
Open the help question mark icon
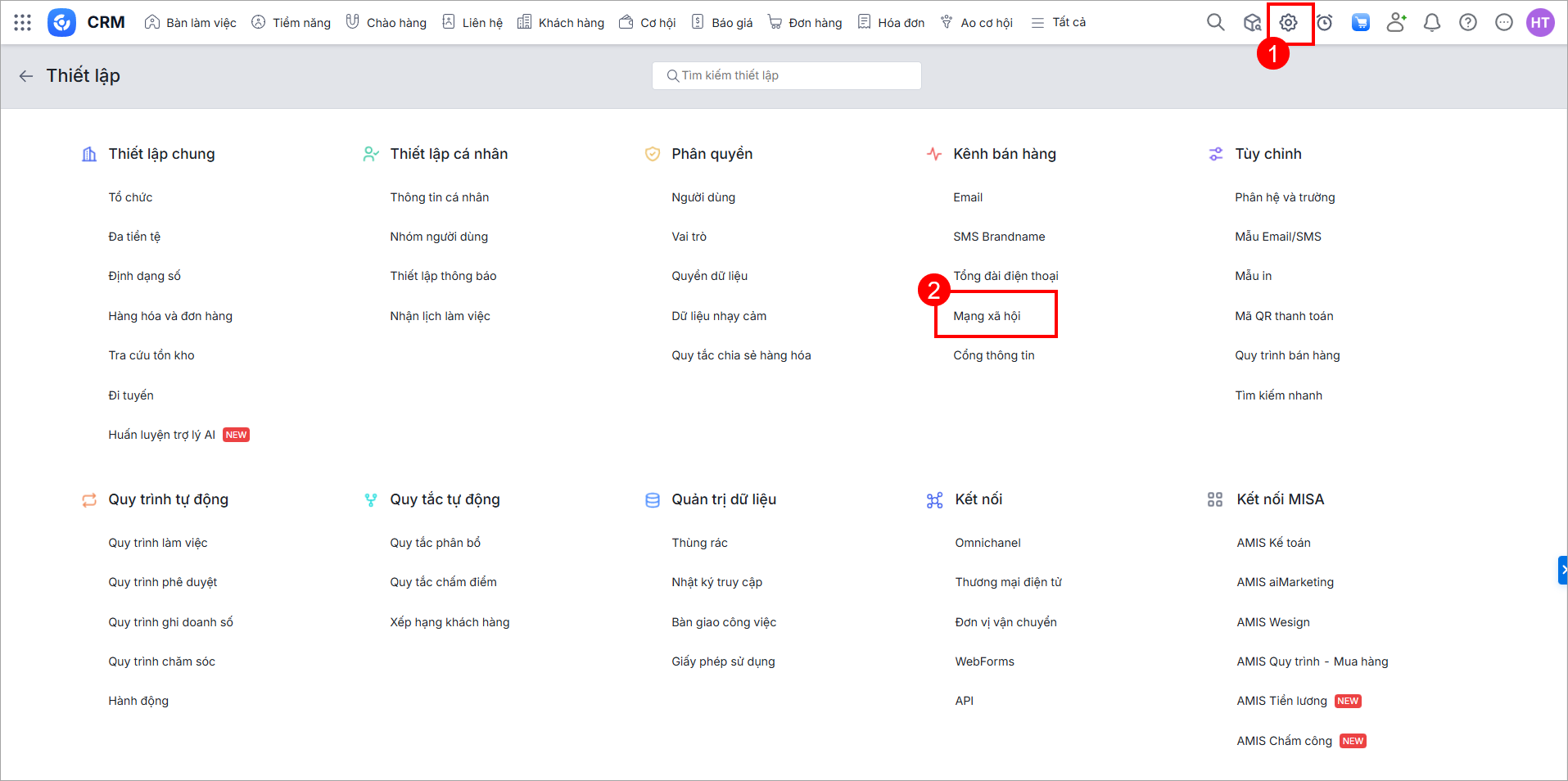(1467, 23)
